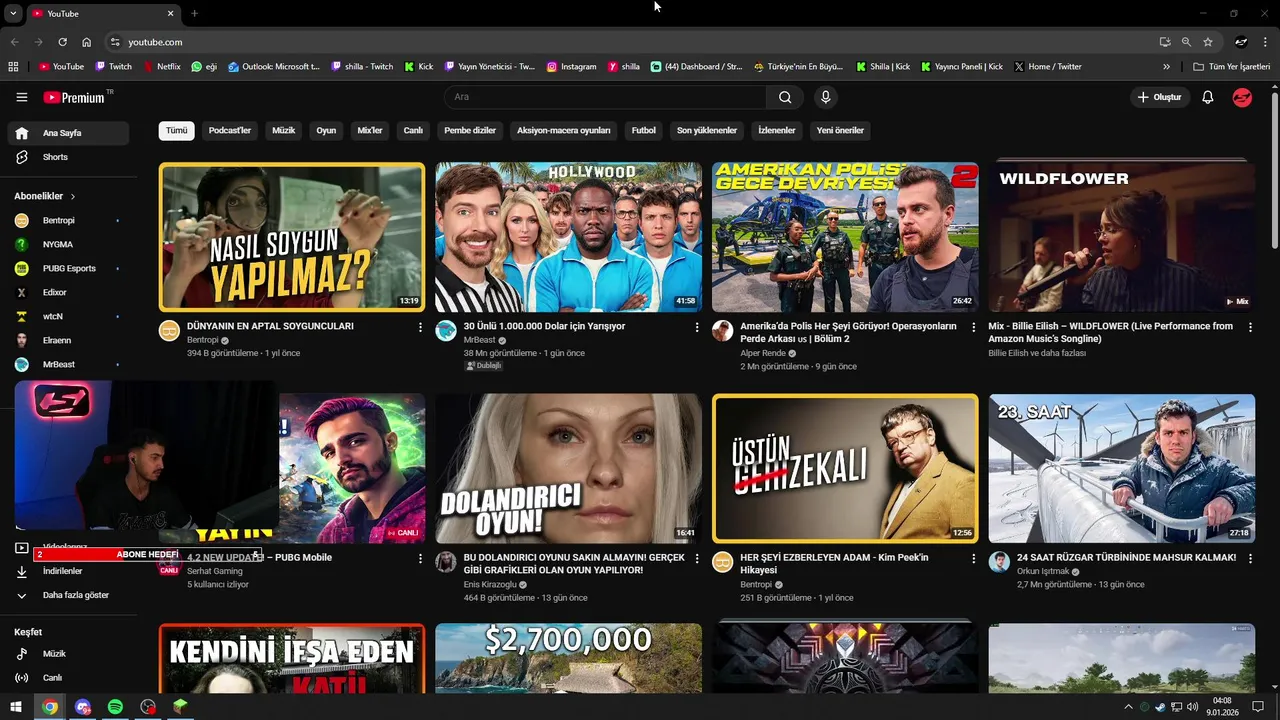View site information icon beside URL

click(115, 42)
